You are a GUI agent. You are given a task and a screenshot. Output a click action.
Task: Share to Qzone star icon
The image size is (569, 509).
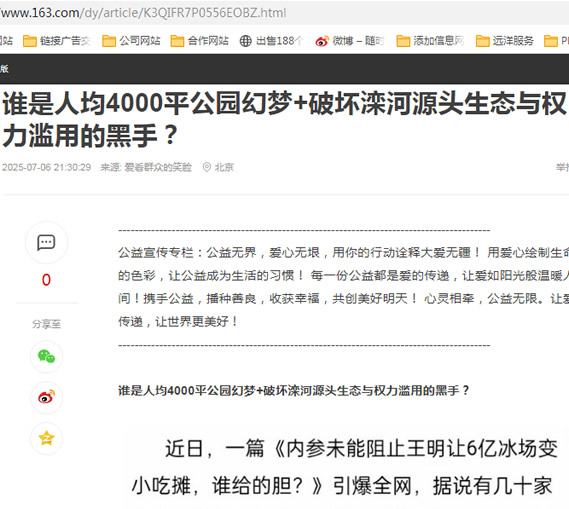click(46, 438)
